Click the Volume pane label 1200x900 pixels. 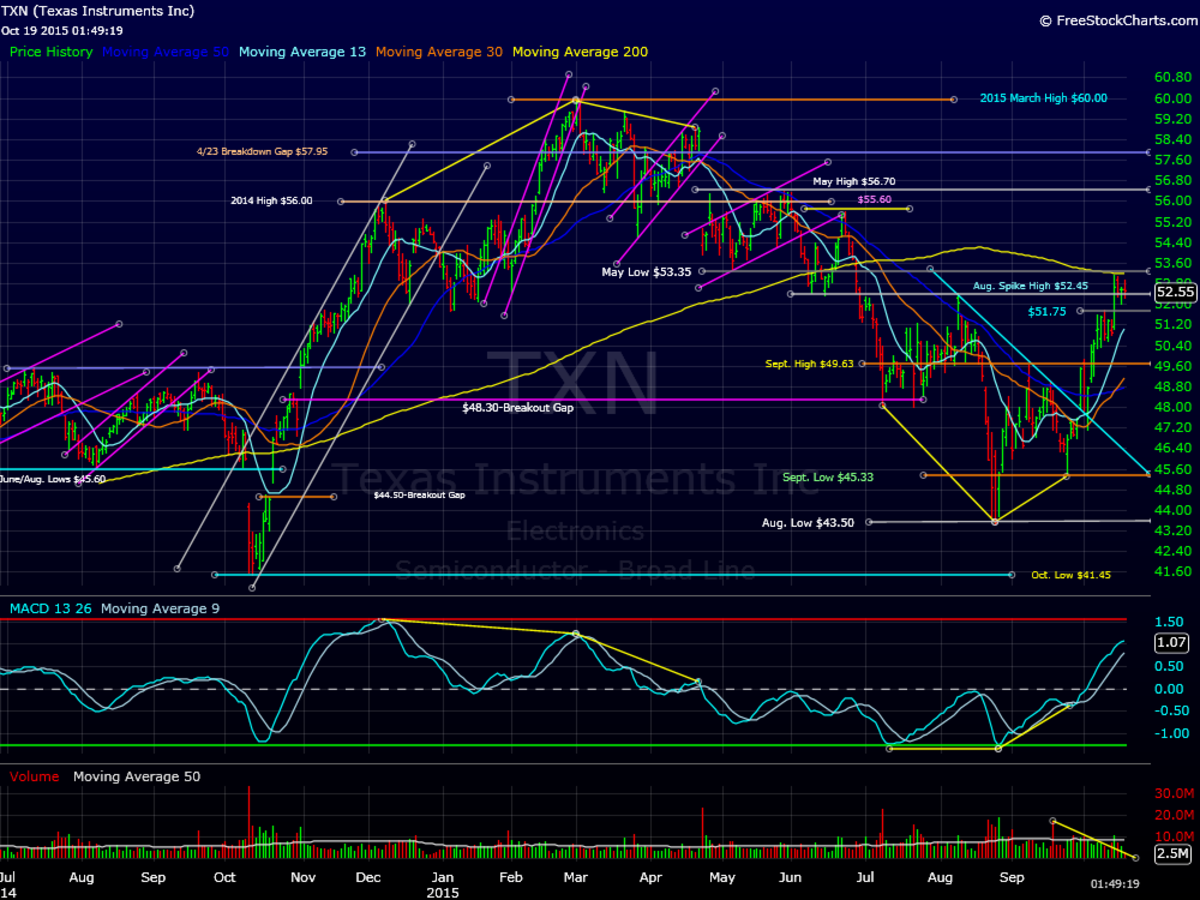[34, 776]
